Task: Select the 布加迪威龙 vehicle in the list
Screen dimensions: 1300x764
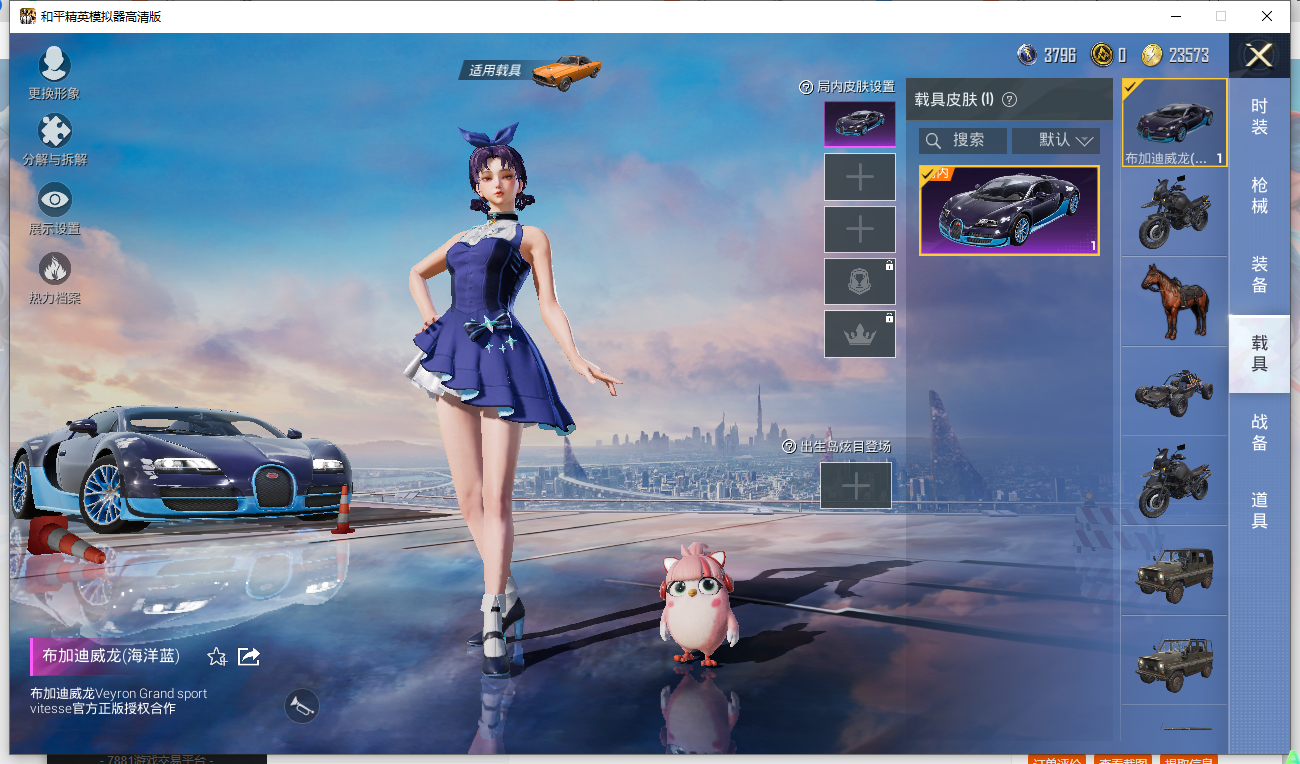Action: pyautogui.click(x=1174, y=122)
